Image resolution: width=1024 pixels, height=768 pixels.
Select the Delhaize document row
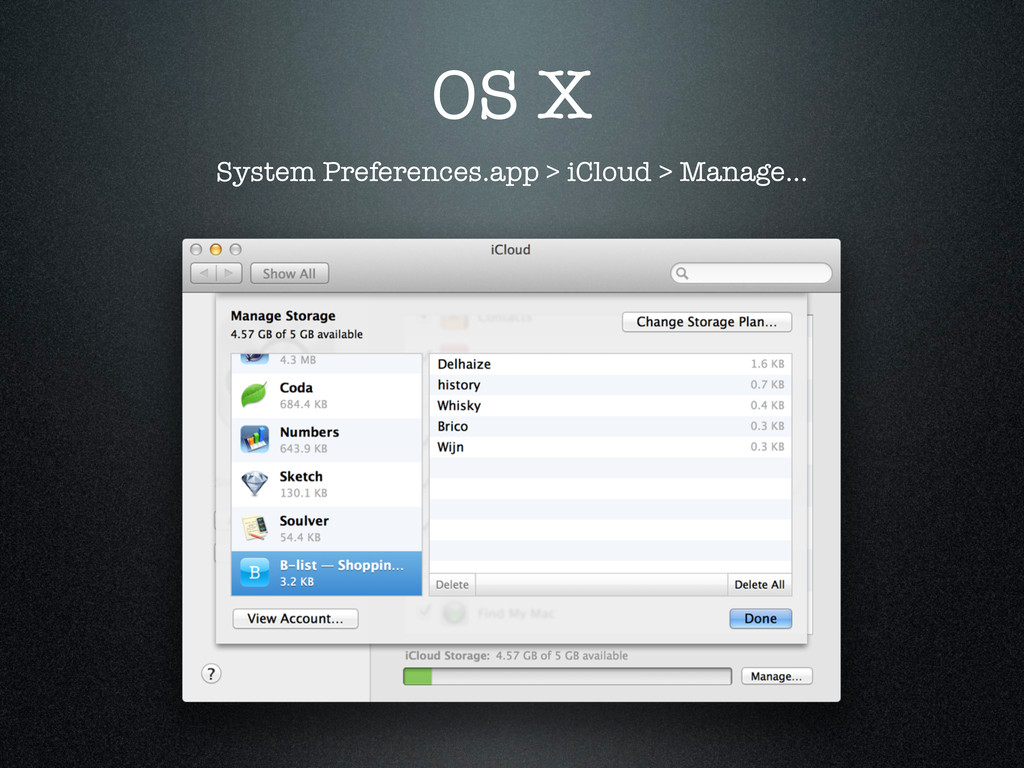tap(610, 364)
